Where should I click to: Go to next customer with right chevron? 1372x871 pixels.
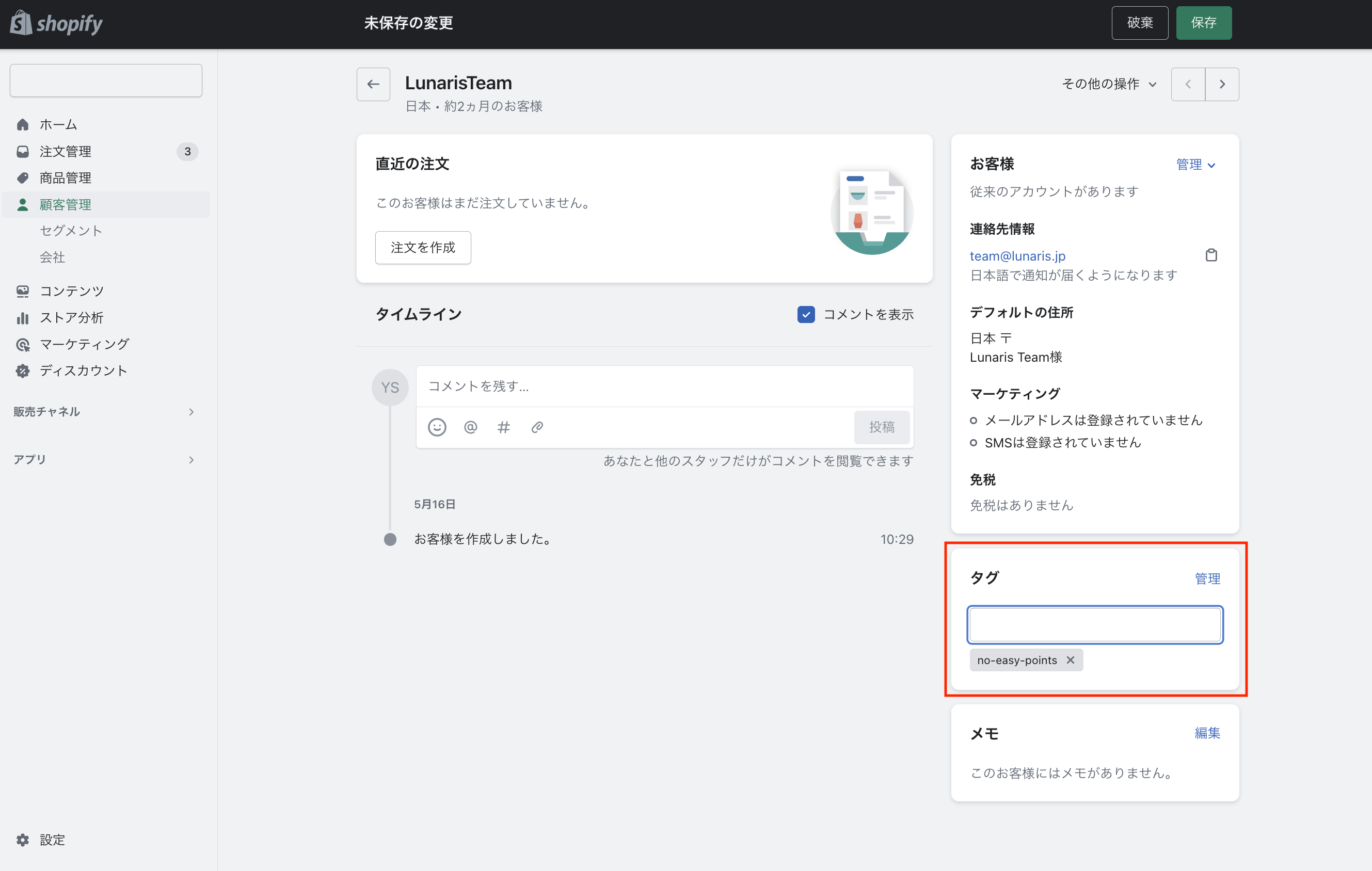coord(1222,84)
